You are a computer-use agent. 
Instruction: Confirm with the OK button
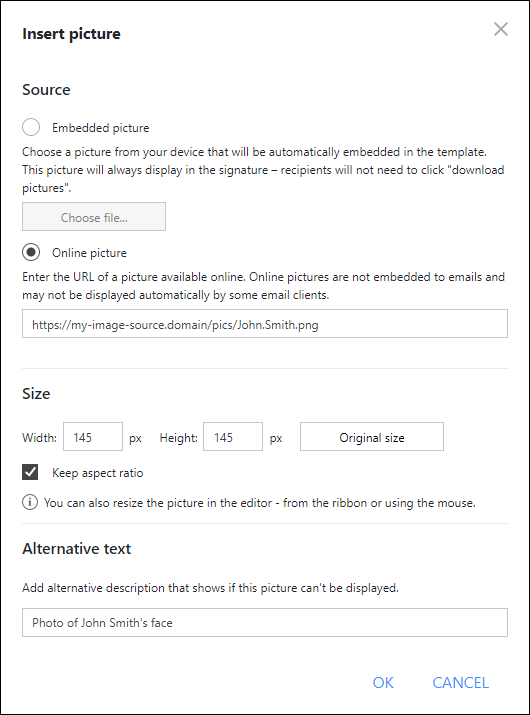[x=383, y=683]
